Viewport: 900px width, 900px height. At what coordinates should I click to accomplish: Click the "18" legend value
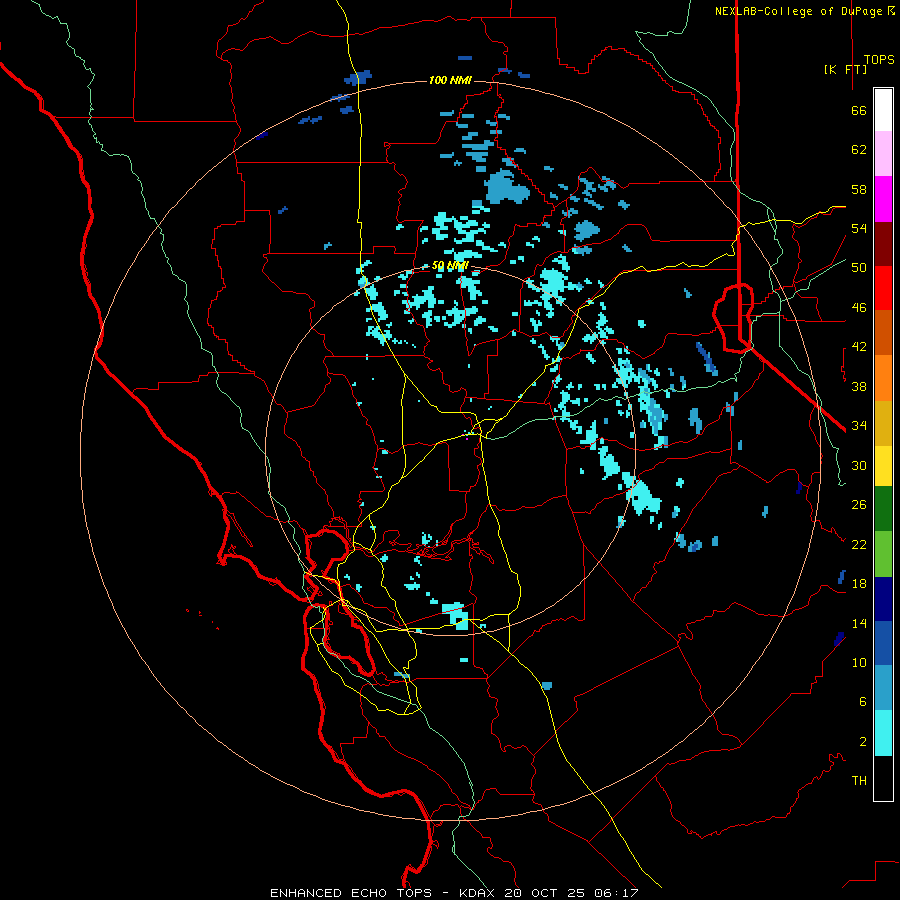tap(859, 584)
